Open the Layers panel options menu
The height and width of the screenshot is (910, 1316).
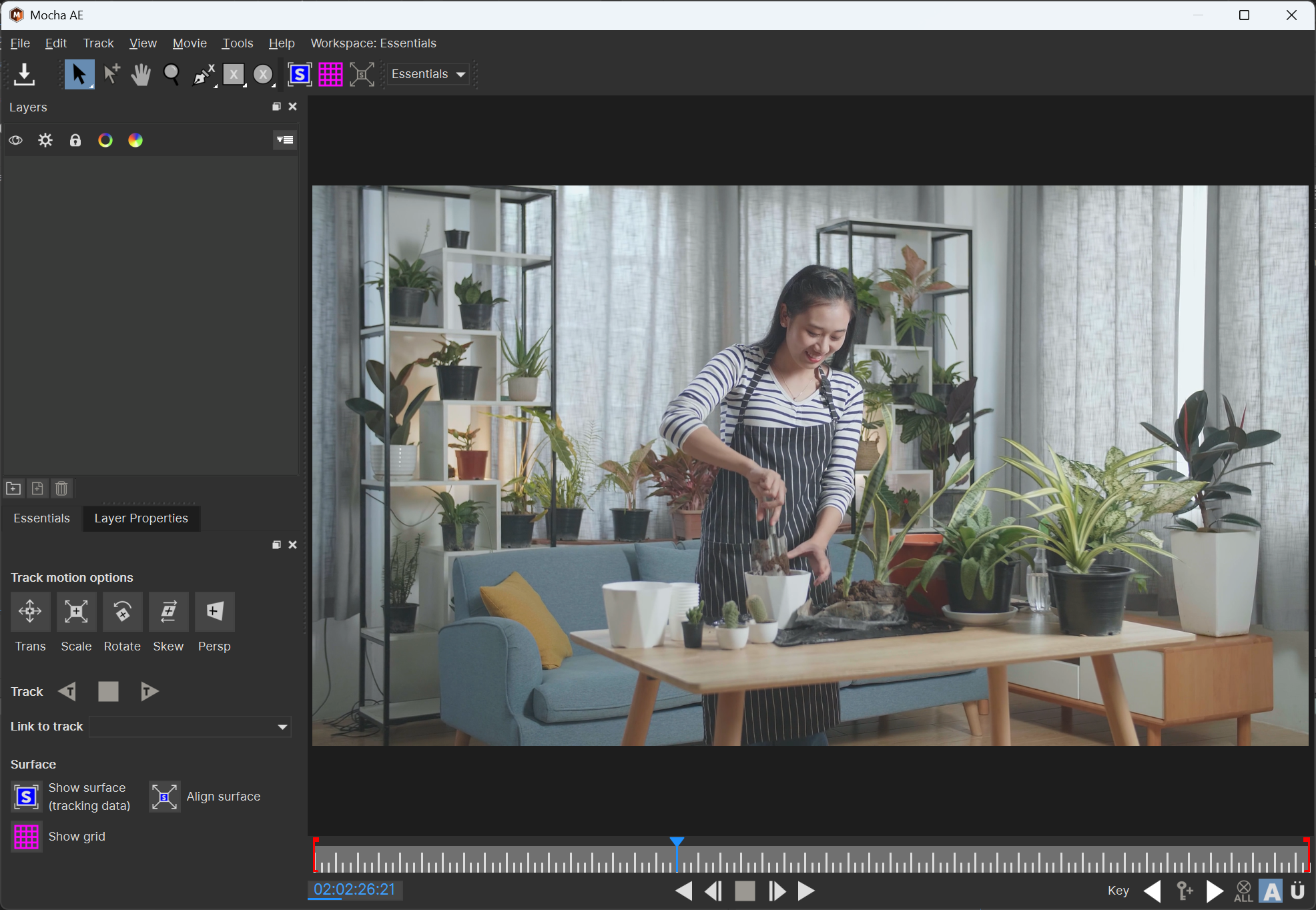pyautogui.click(x=285, y=140)
